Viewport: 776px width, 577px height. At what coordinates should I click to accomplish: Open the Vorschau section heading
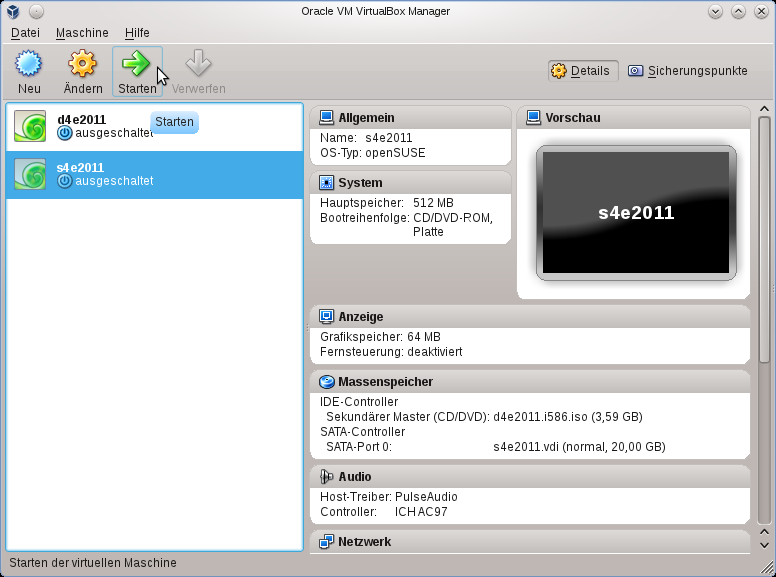[573, 118]
